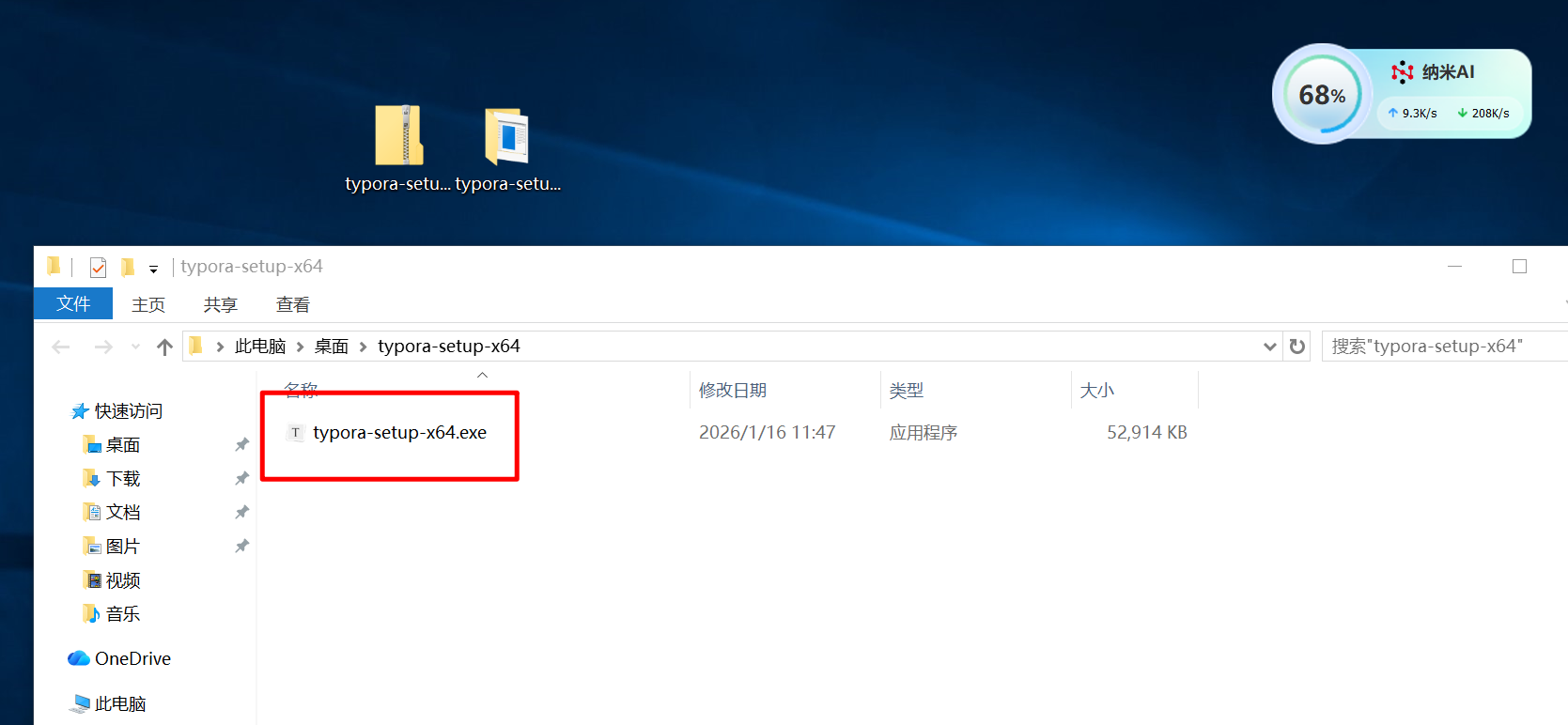Open the Customize Quick Access Toolbar dropdown
This screenshot has width=1568, height=725.
153,270
